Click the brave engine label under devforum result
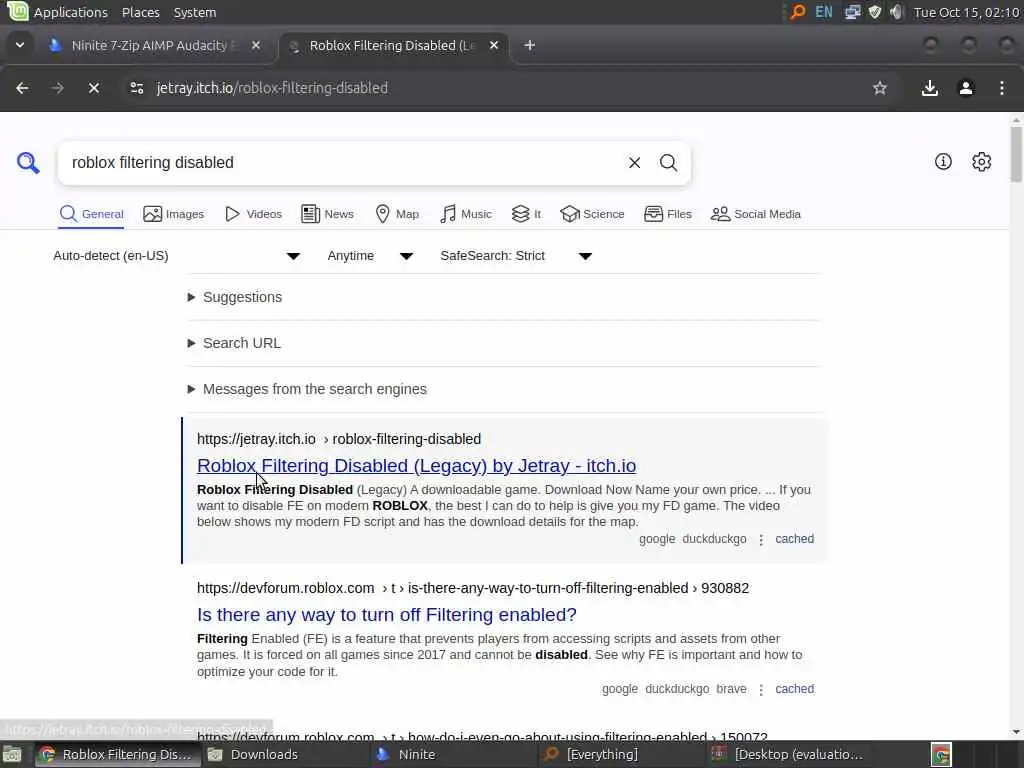This screenshot has width=1024, height=768. pyautogui.click(x=731, y=689)
